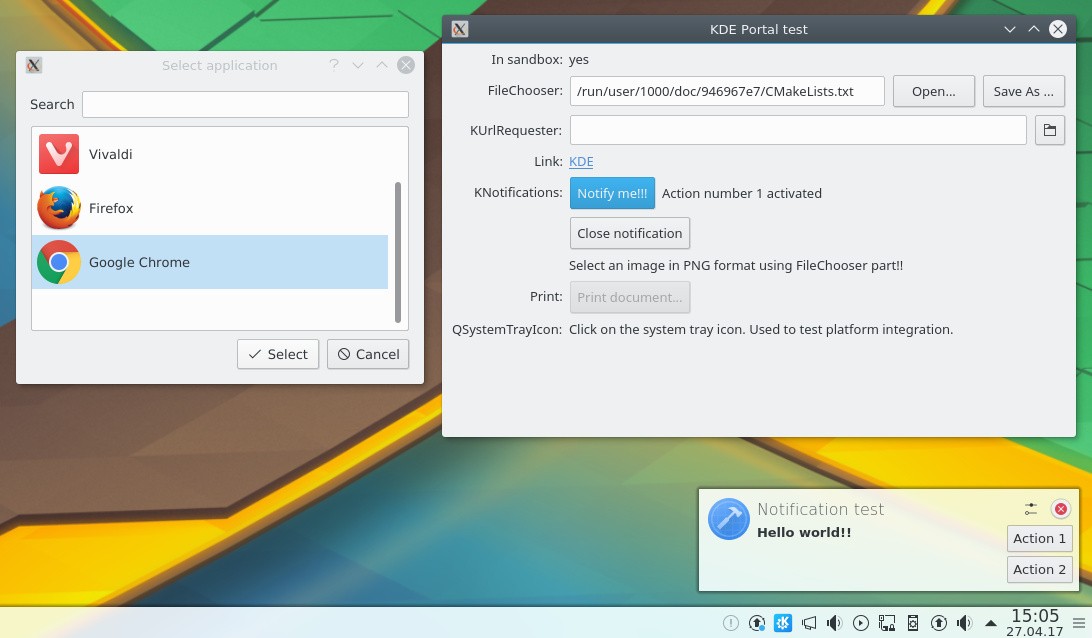Trigger Action 1 in the notification popup
Screen dimensions: 1092x638
pyautogui.click(x=1039, y=538)
